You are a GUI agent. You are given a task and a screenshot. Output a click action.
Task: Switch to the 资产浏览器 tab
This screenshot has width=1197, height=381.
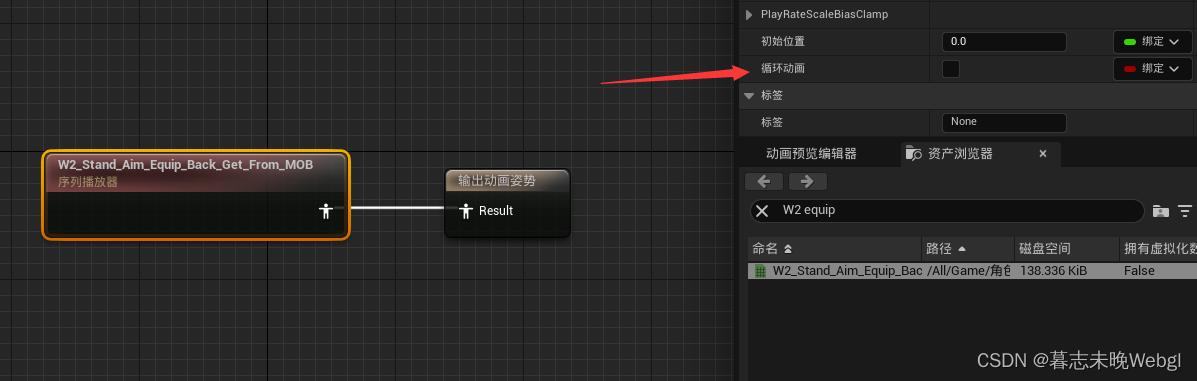click(x=960, y=153)
